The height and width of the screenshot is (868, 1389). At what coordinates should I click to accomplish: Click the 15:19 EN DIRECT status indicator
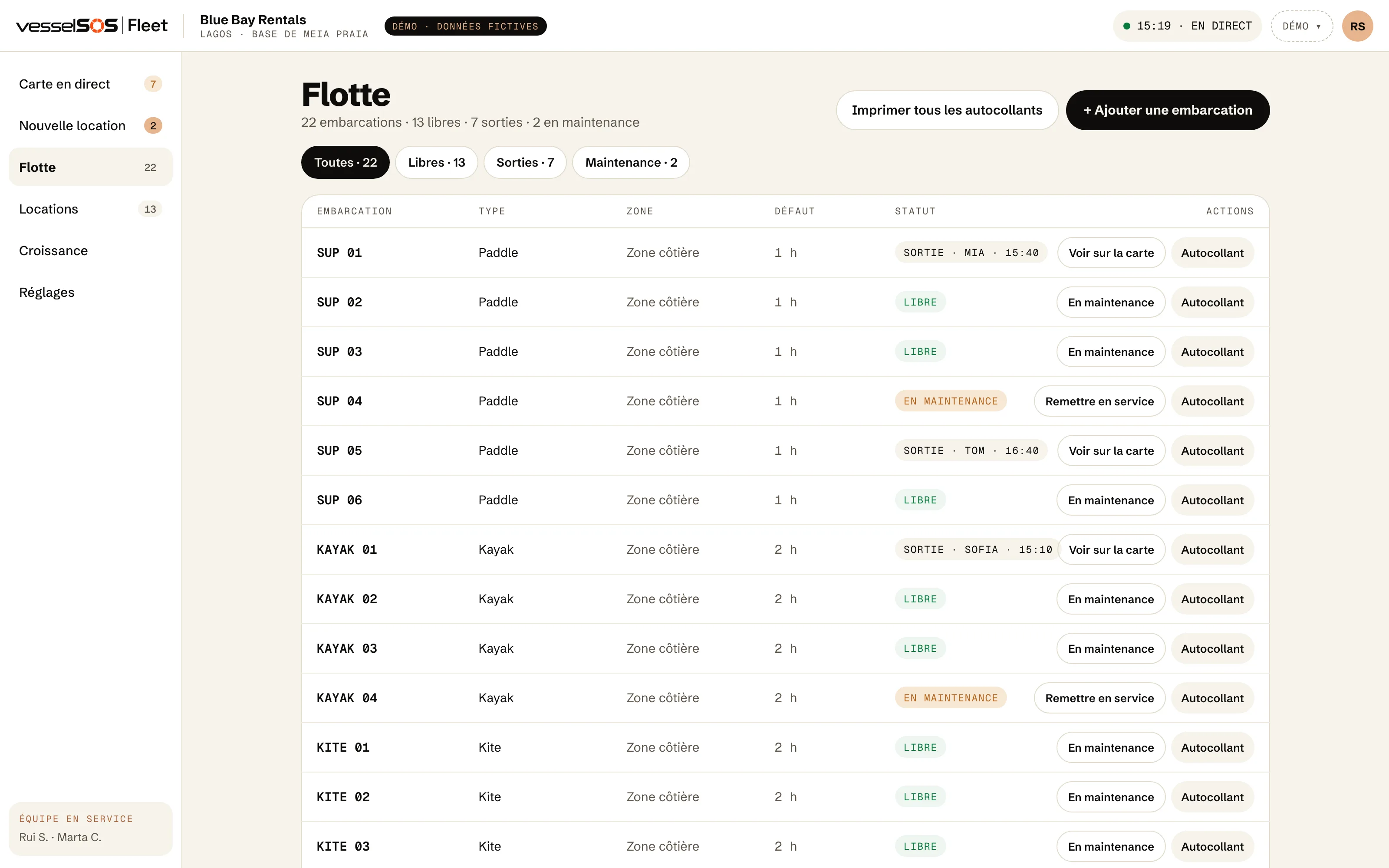pyautogui.click(x=1187, y=26)
